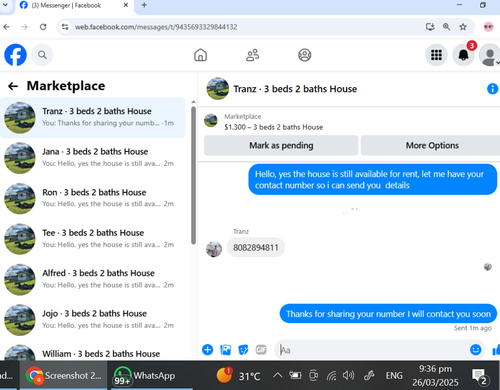Open the Groups icon in top navigation
500x390 pixels.
coord(304,55)
